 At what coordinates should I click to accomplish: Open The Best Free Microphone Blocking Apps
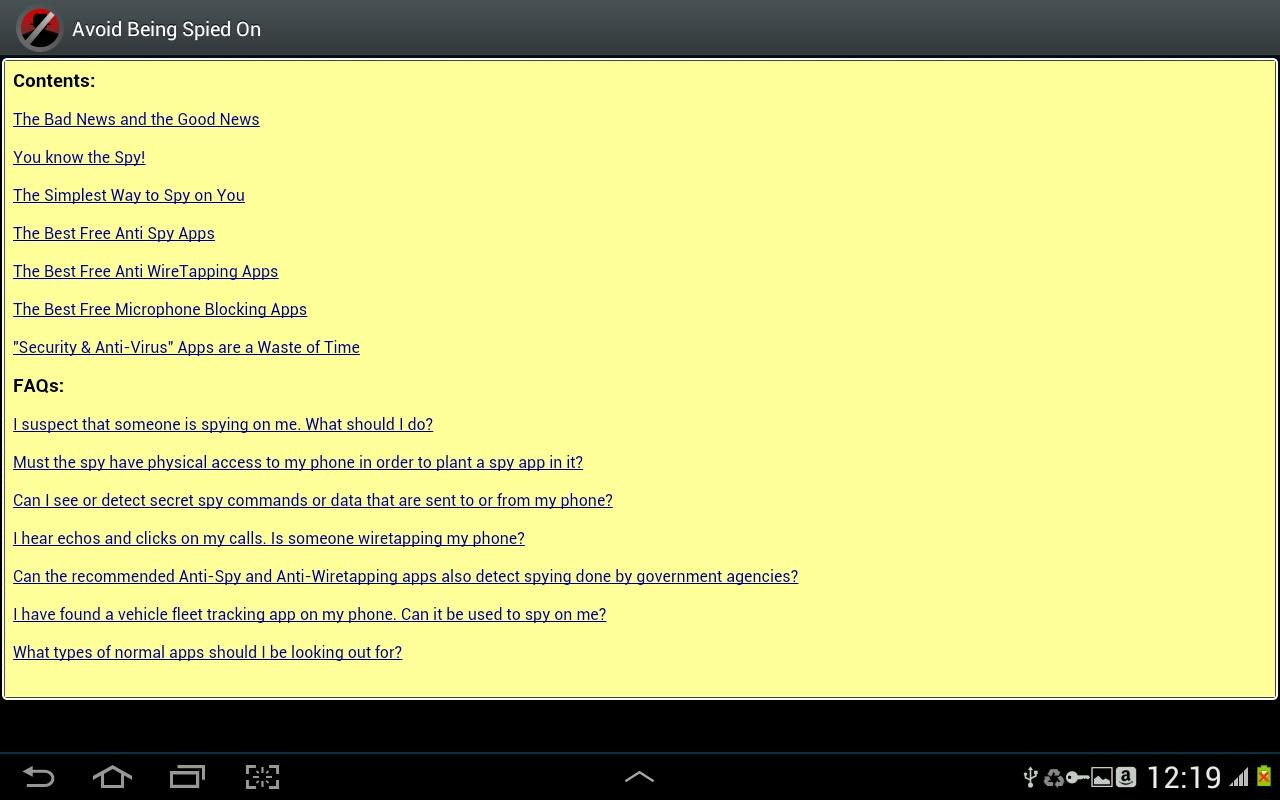[160, 309]
